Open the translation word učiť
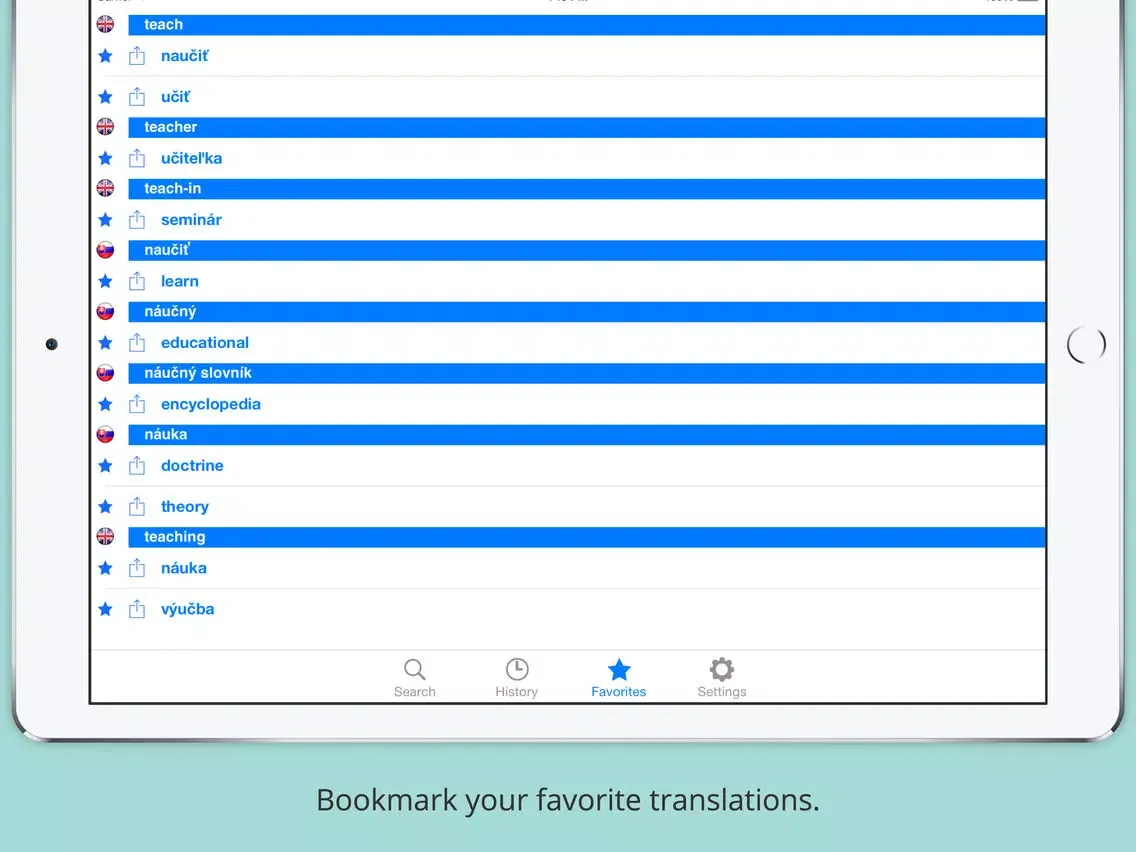1136x852 pixels. point(175,96)
